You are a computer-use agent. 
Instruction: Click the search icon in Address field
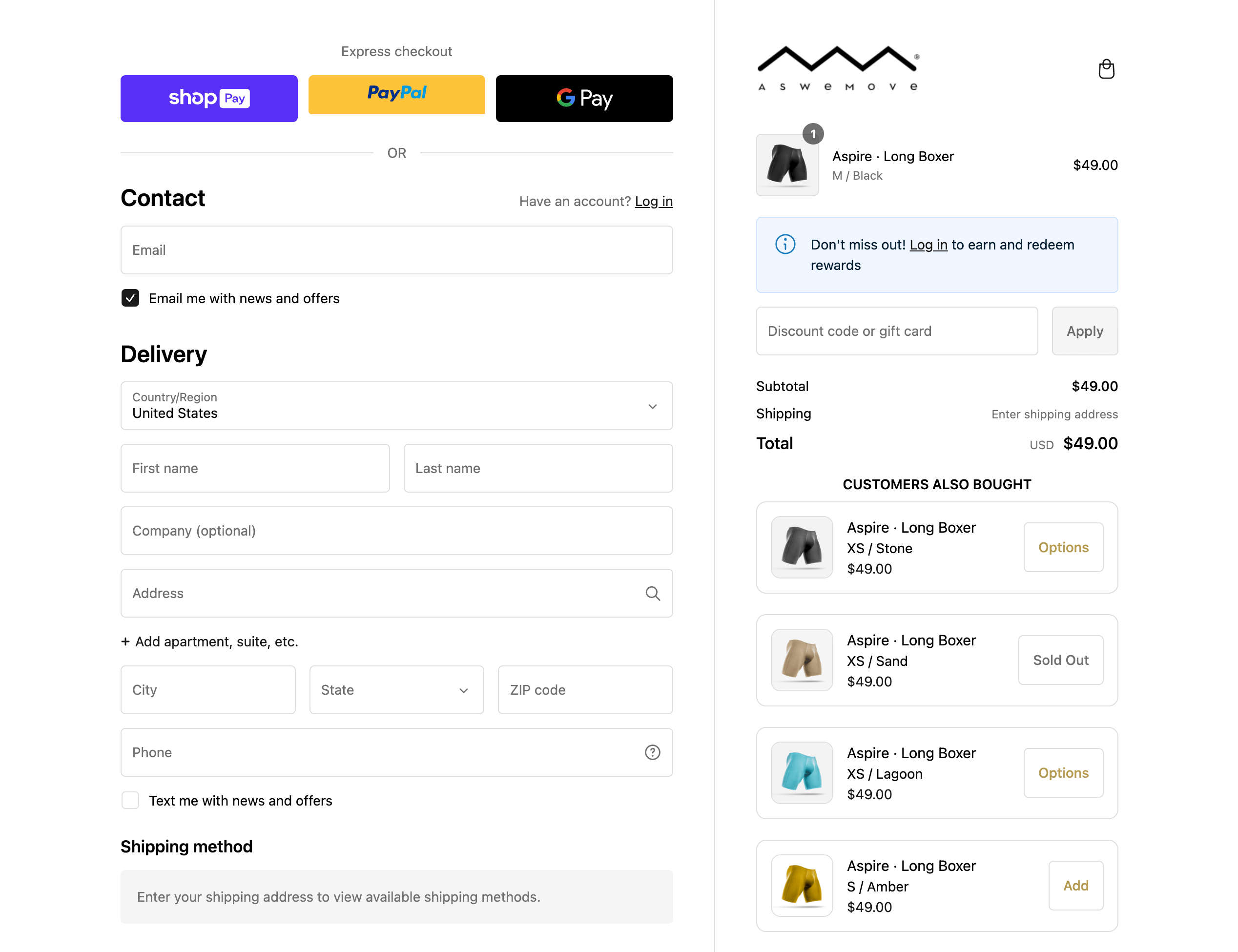[653, 593]
